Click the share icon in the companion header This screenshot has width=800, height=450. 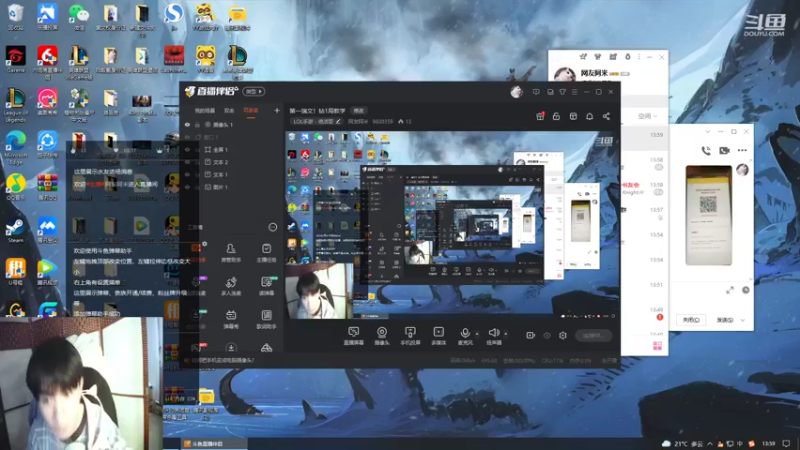pos(606,116)
